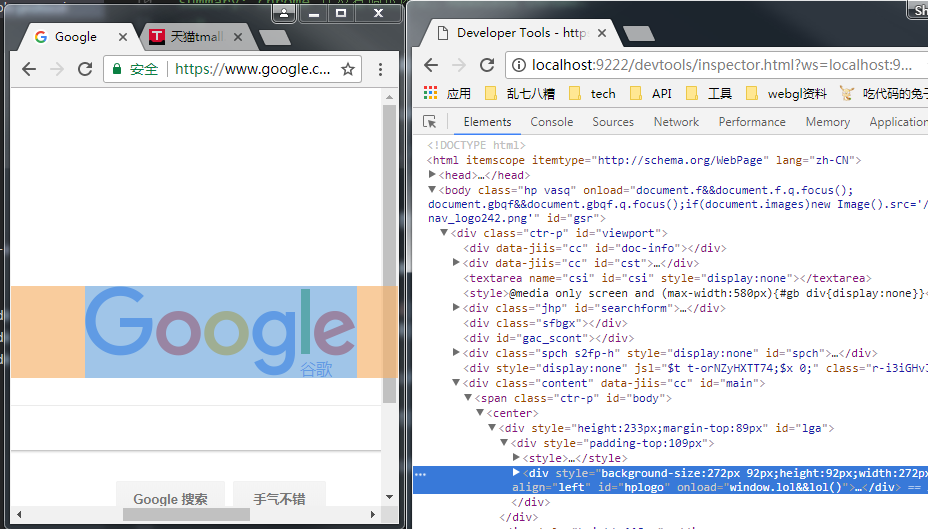Collapse the div id viewport node
This screenshot has height=529, width=928.
pyautogui.click(x=444, y=233)
